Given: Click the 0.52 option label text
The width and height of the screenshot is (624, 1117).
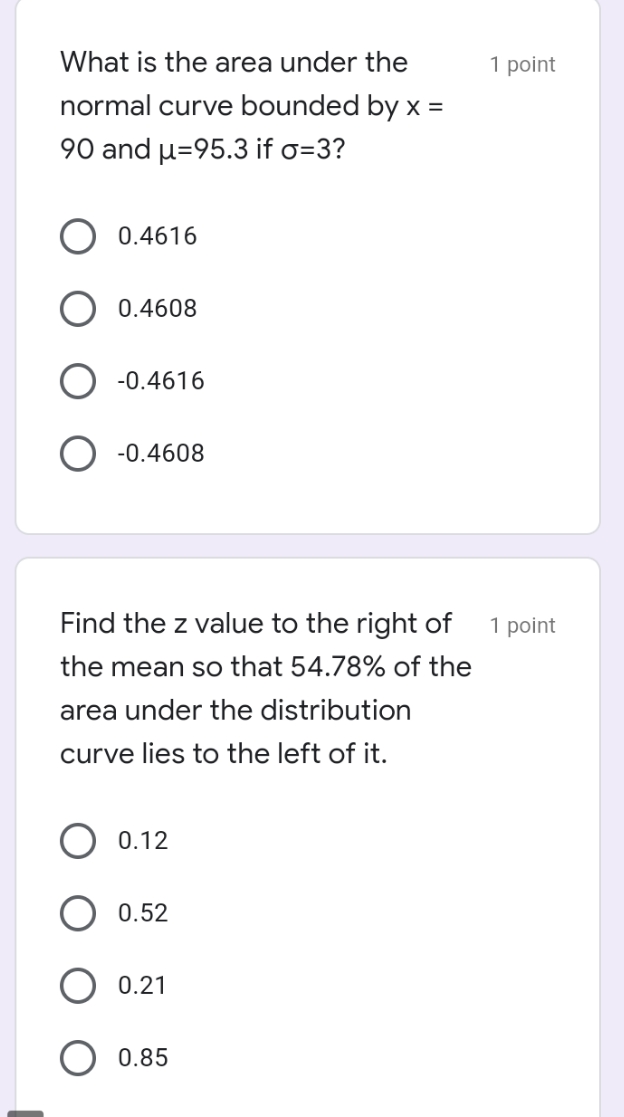Looking at the screenshot, I should pyautogui.click(x=143, y=912).
